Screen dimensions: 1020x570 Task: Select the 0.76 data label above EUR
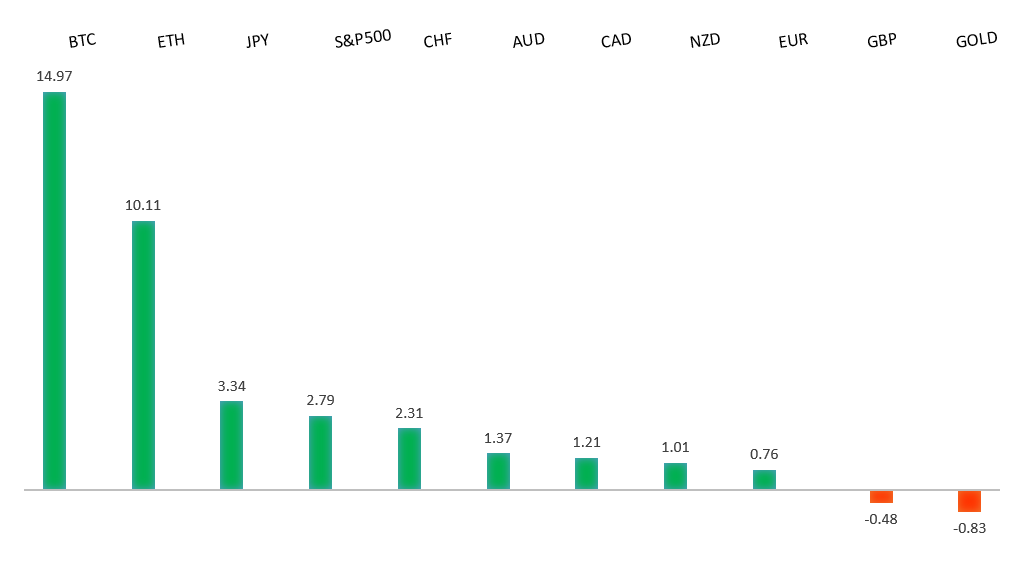tap(764, 454)
